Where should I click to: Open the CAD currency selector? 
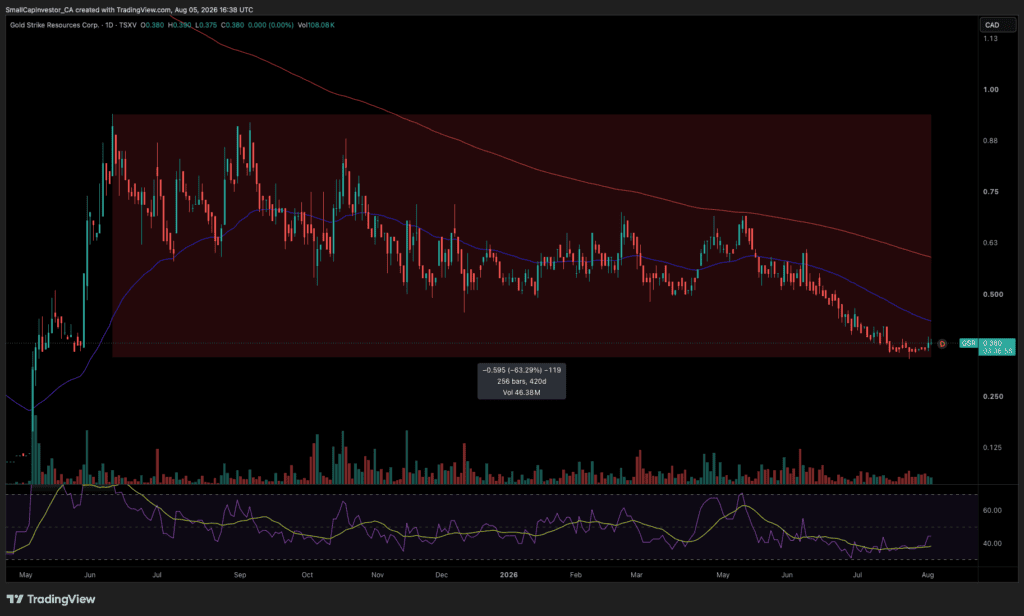tap(997, 25)
